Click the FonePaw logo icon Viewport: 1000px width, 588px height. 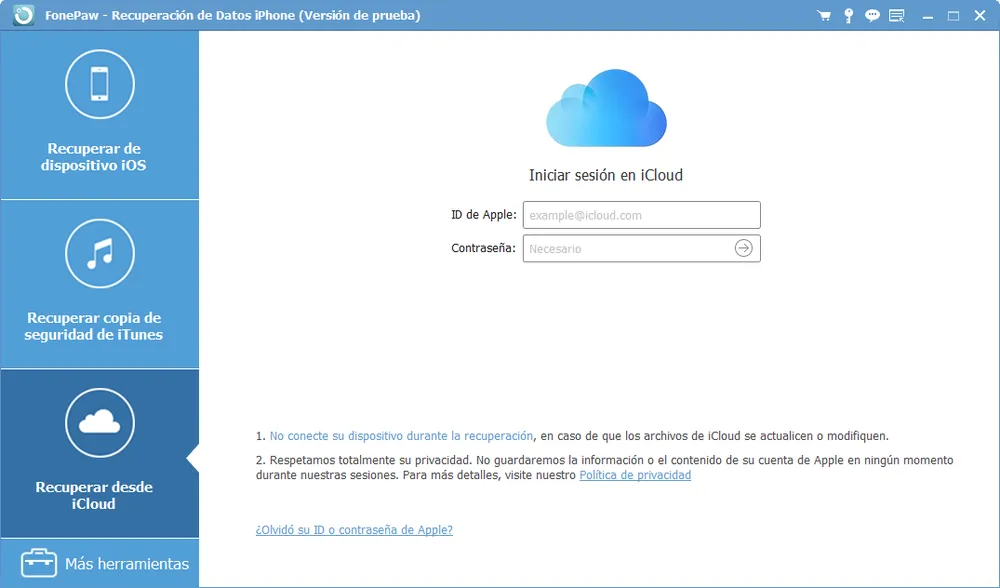click(22, 15)
